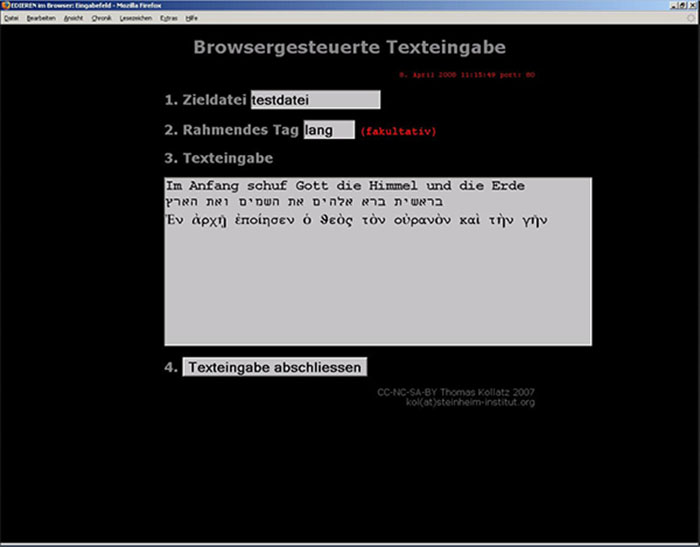Viewport: 700px width, 547px height.
Task: Click the Browsergesteuerte Texteingabe heading
Action: pyautogui.click(x=349, y=47)
